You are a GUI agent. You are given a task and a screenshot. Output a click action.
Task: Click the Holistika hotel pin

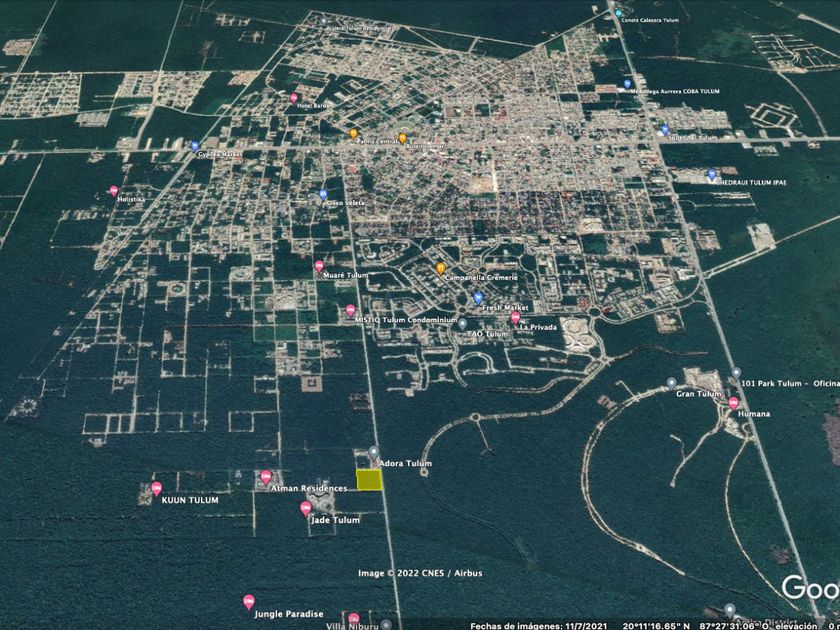click(x=113, y=190)
